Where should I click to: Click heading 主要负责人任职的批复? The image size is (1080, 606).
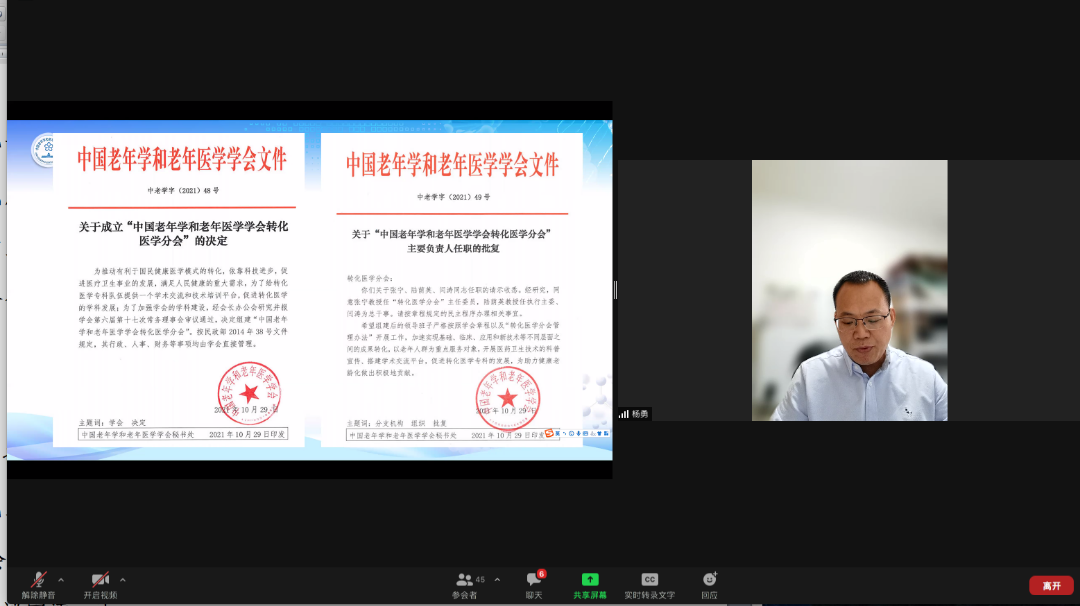[453, 249]
